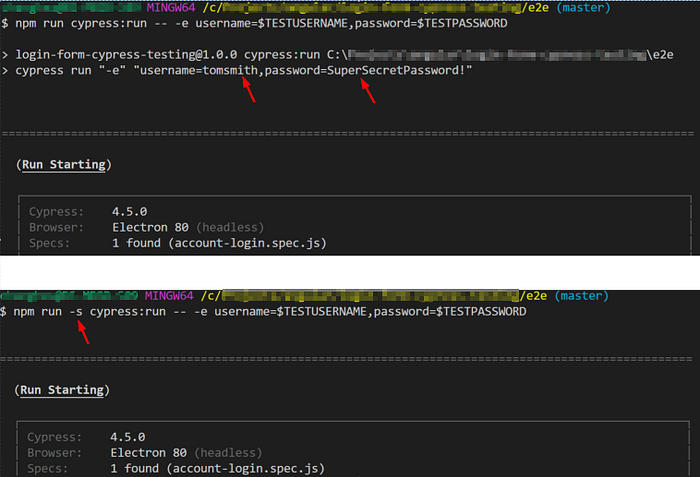Click the Cypress version '4.5.0' in bottom terminal
The width and height of the screenshot is (700, 477).
(128, 437)
